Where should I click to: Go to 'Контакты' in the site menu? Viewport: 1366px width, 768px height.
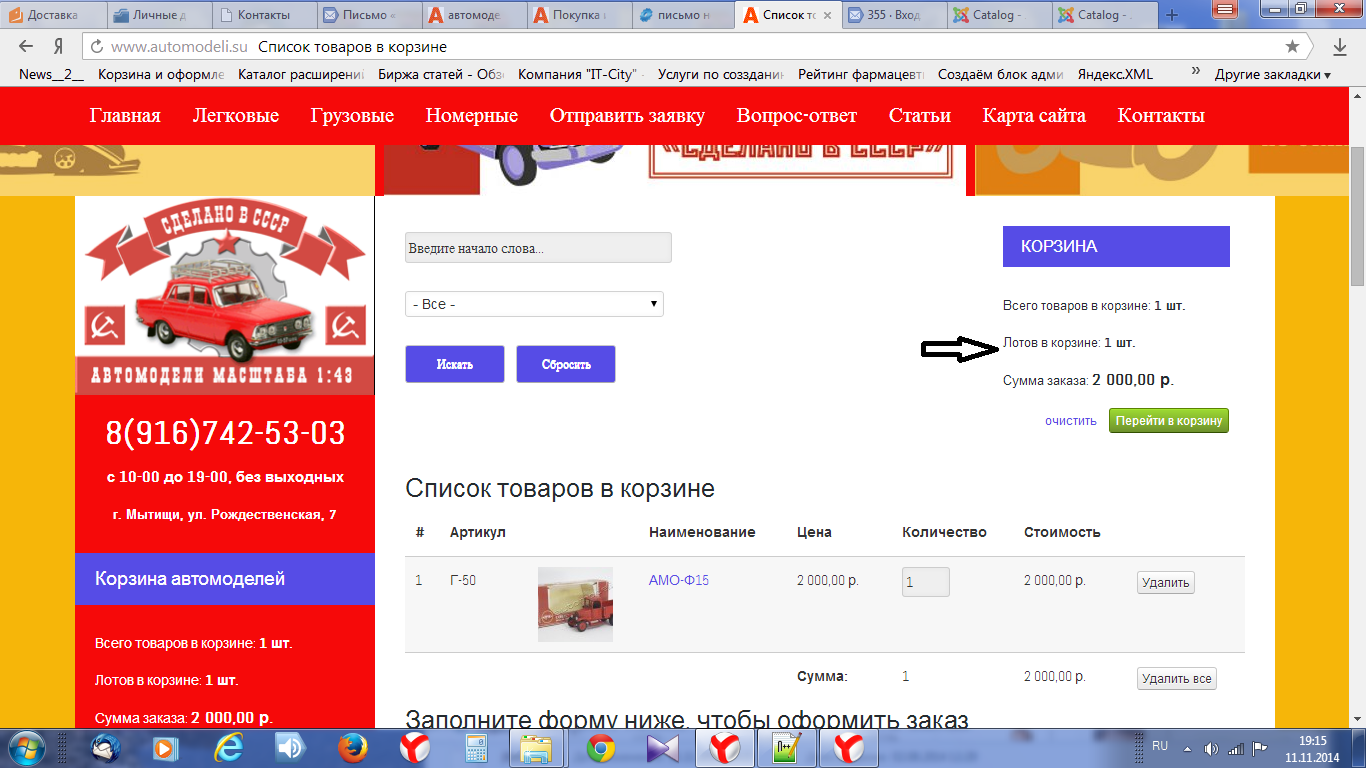[x=1160, y=116]
